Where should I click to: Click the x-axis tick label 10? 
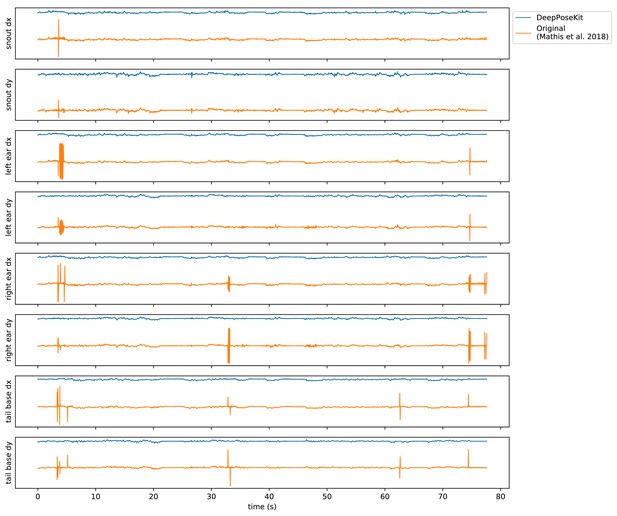click(96, 496)
